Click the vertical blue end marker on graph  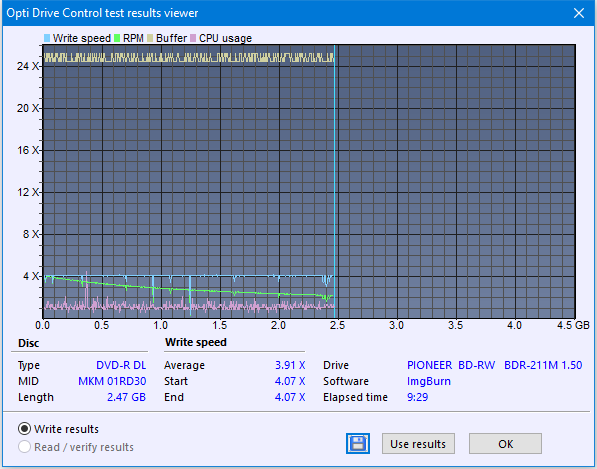(x=335, y=182)
